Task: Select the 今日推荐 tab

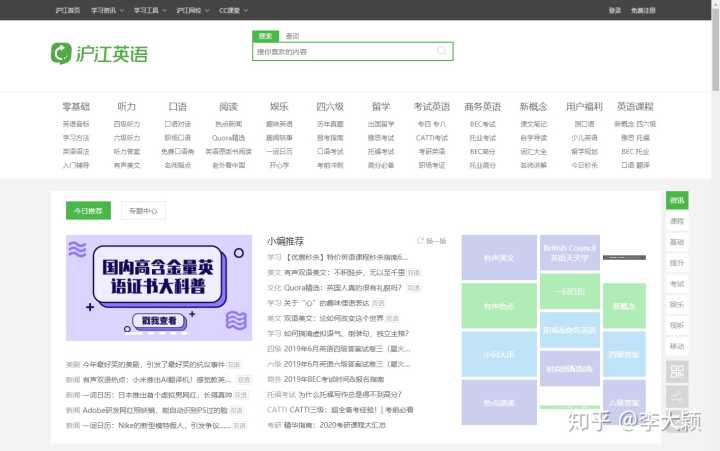Action: [88, 211]
